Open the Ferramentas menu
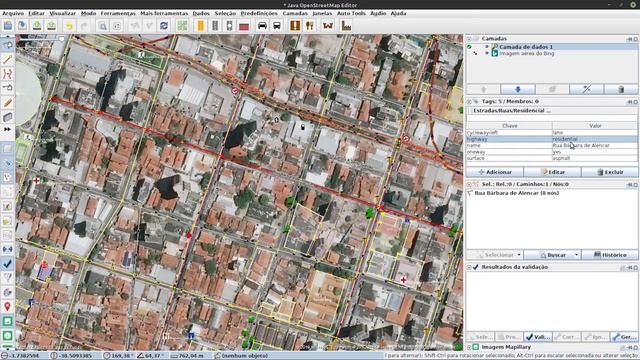This screenshot has width=640, height=360. coord(118,13)
